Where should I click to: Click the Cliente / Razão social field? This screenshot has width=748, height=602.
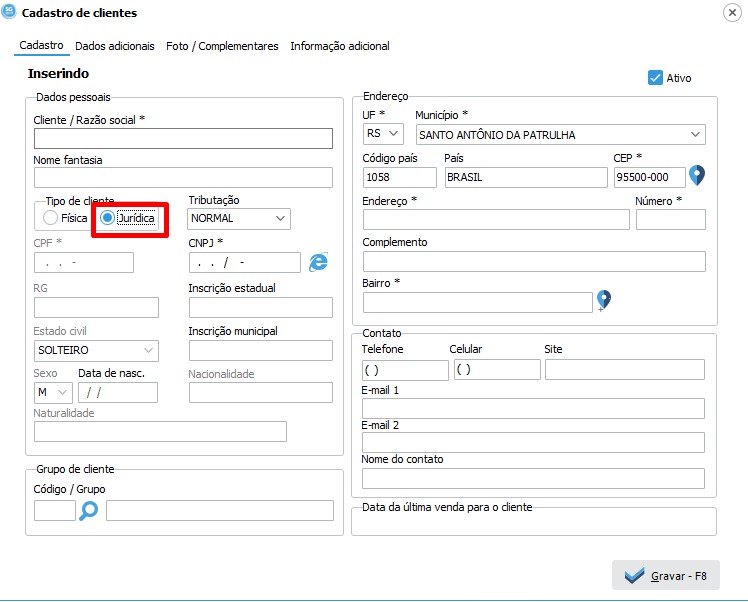183,139
